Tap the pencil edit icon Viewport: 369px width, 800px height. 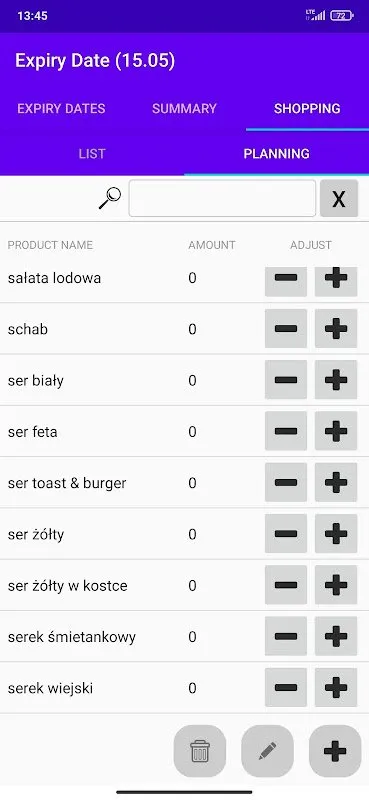coord(267,751)
